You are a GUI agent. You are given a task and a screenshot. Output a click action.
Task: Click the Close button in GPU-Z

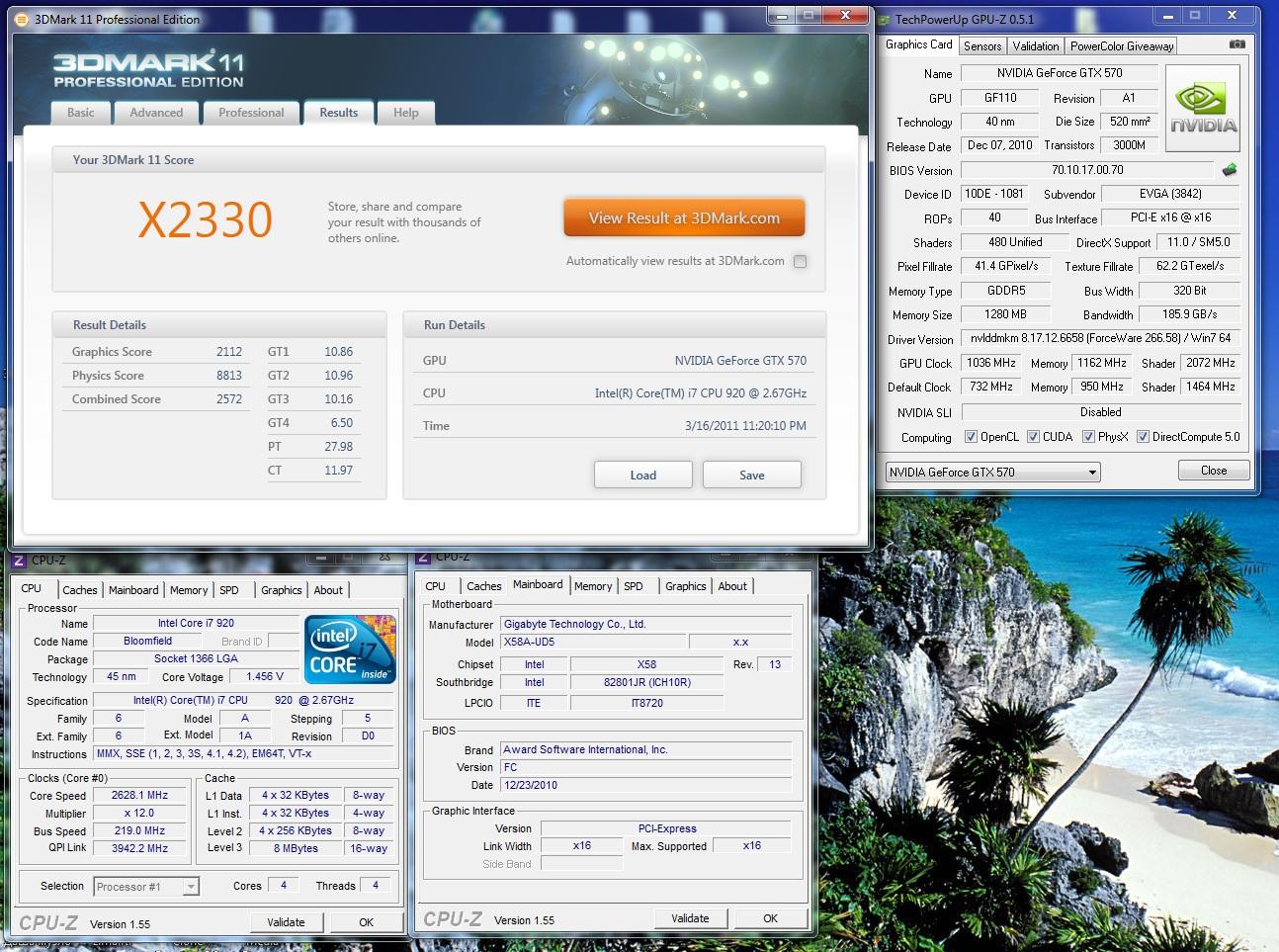coord(1214,471)
